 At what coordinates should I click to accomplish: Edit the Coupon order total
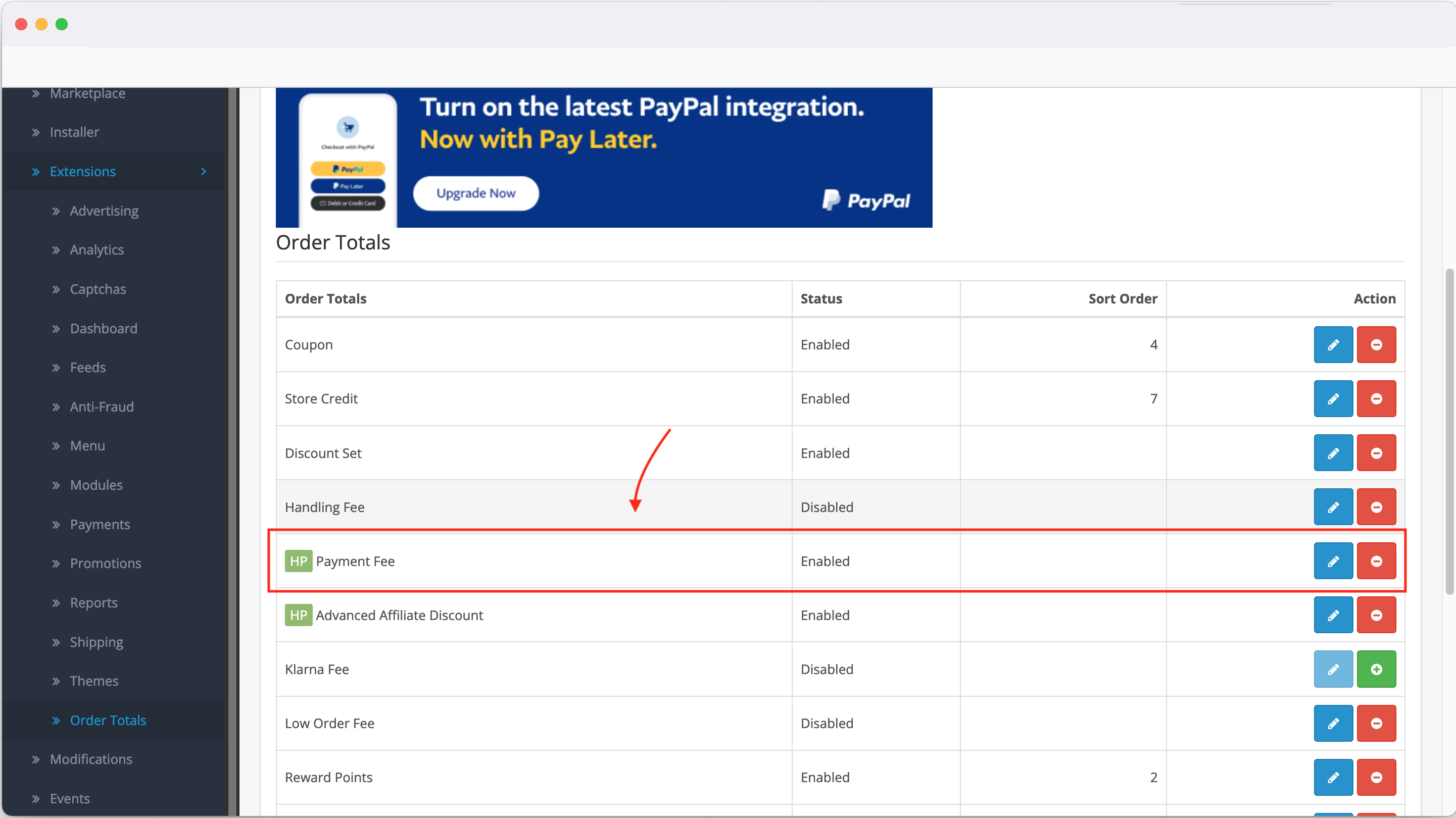pos(1333,344)
